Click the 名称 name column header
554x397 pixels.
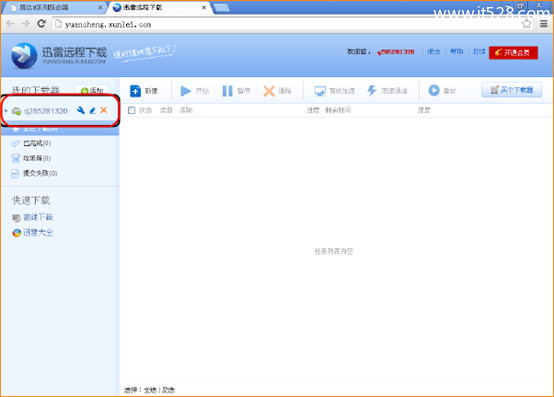tap(186, 110)
